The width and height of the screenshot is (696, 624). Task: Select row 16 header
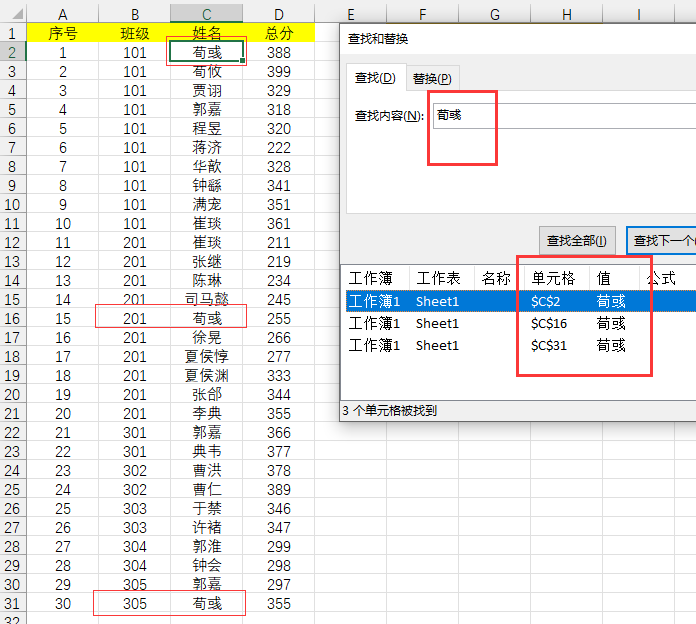pos(12,318)
